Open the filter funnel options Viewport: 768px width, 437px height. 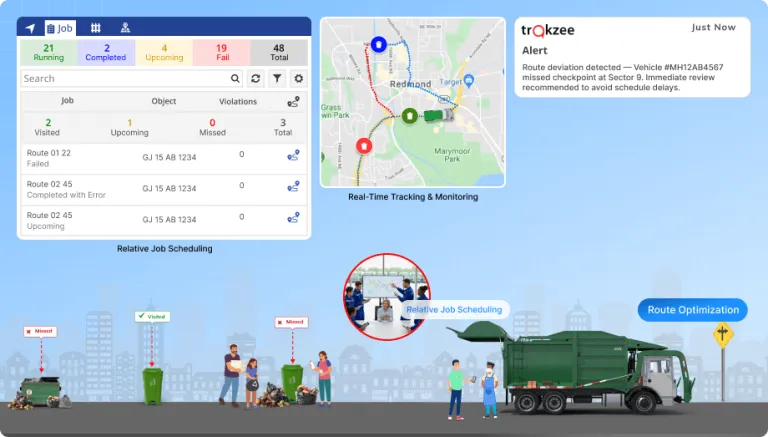tap(277, 78)
